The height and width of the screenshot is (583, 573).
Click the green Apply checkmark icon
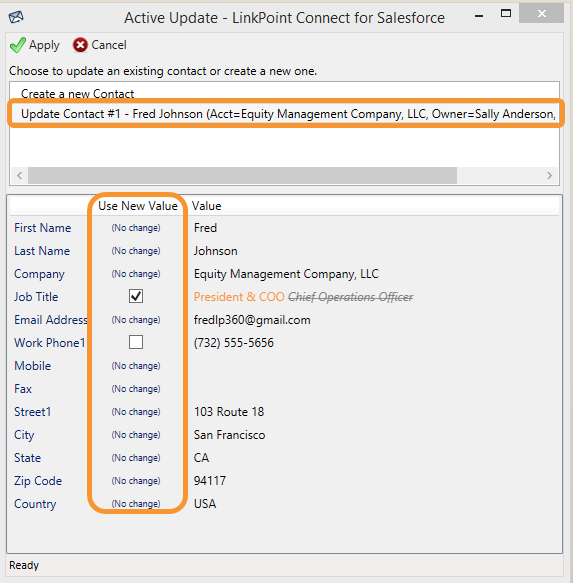(17, 45)
